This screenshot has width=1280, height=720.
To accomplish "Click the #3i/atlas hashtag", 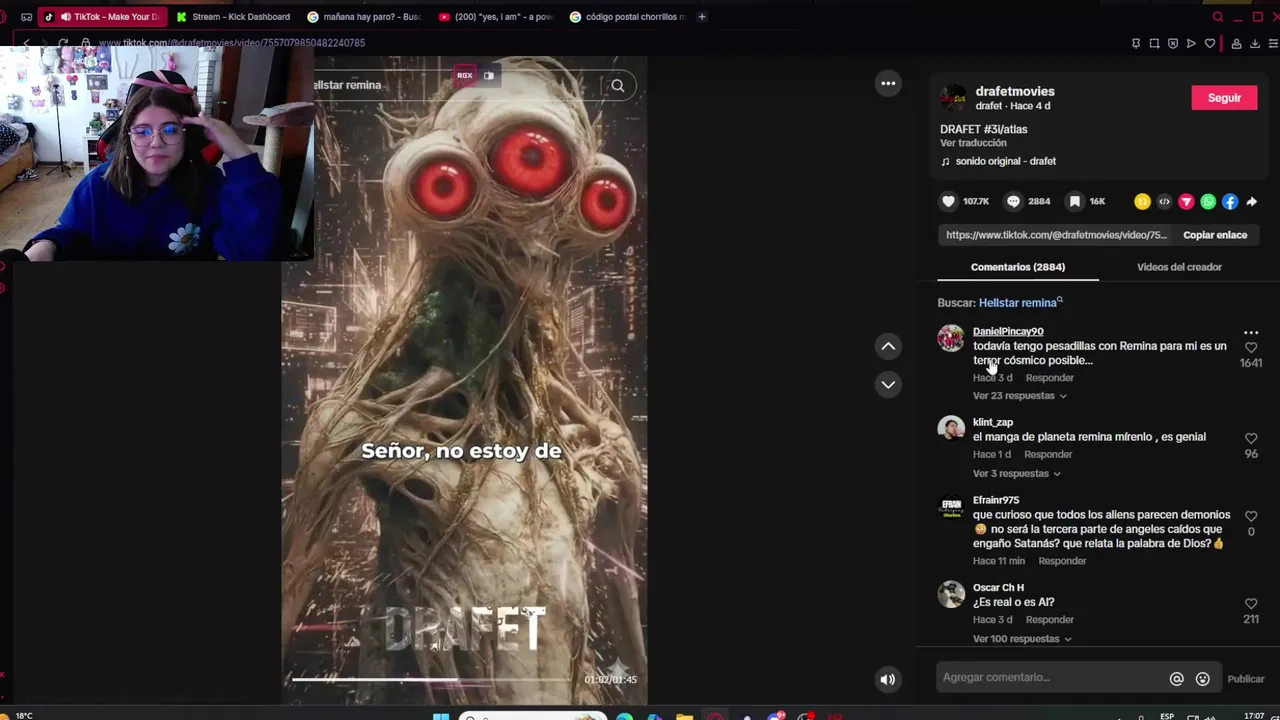I will [1005, 129].
